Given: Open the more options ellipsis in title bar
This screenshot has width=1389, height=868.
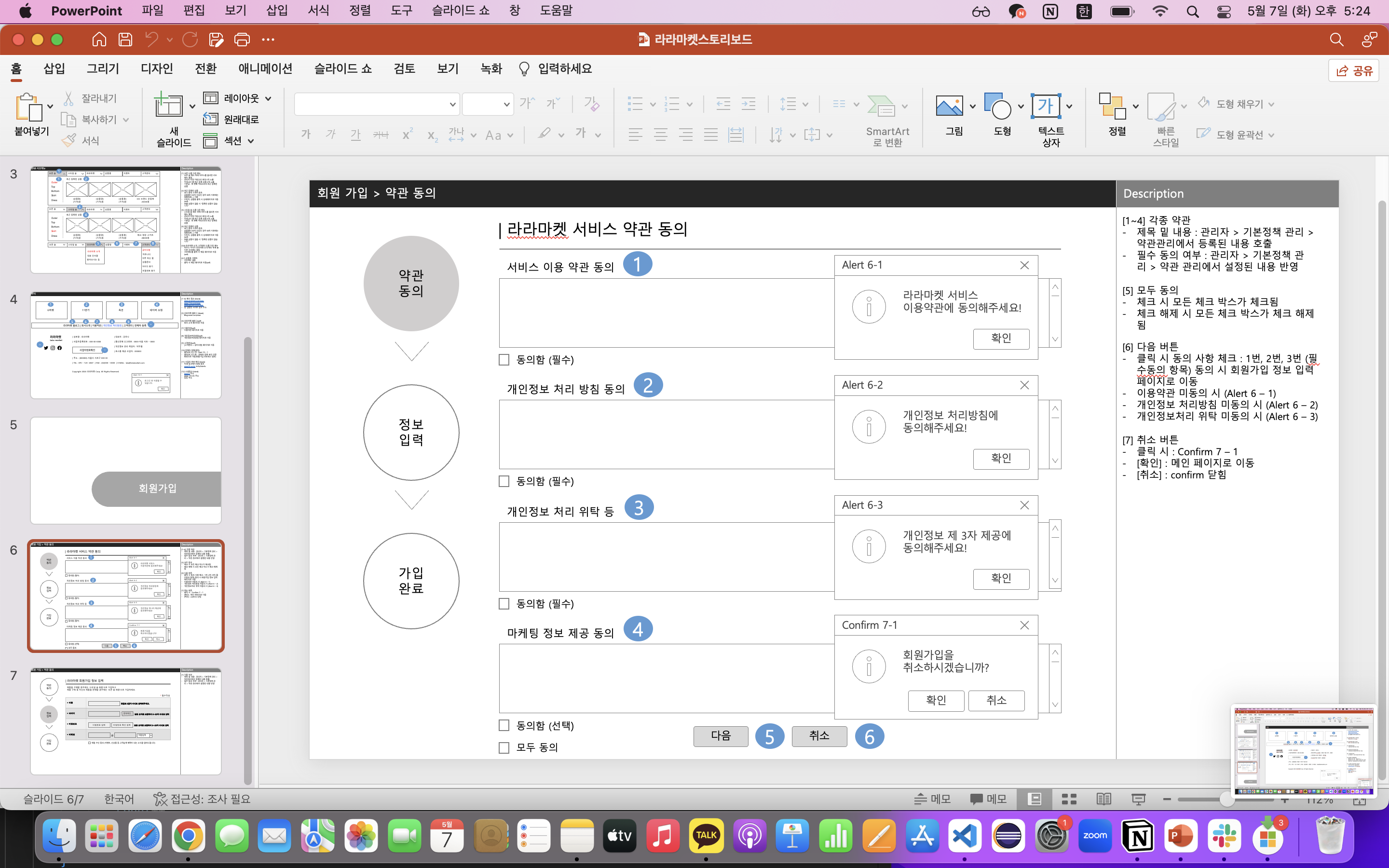Looking at the screenshot, I should click(268, 39).
